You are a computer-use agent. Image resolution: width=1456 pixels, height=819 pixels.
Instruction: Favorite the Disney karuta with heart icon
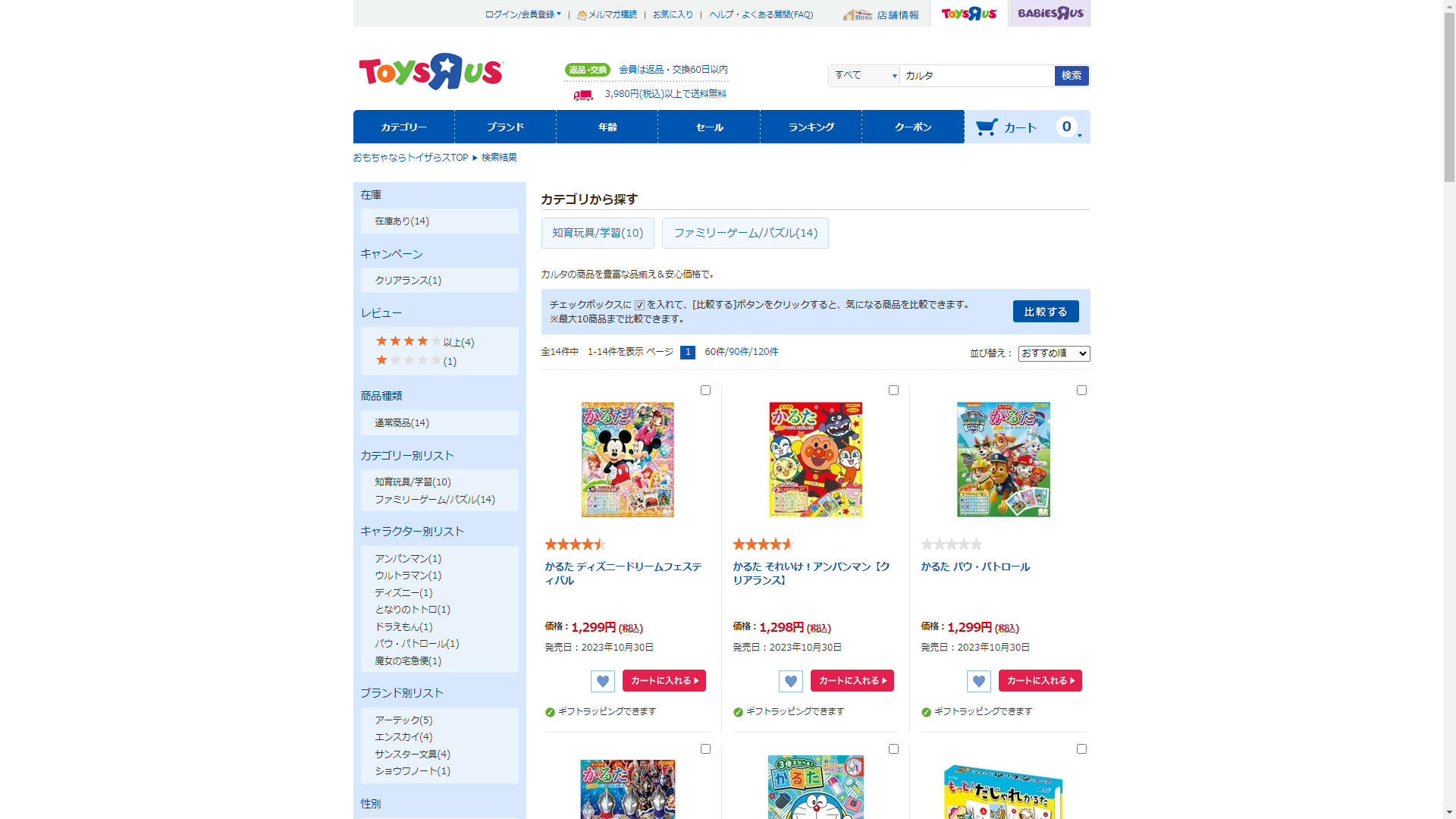point(603,681)
